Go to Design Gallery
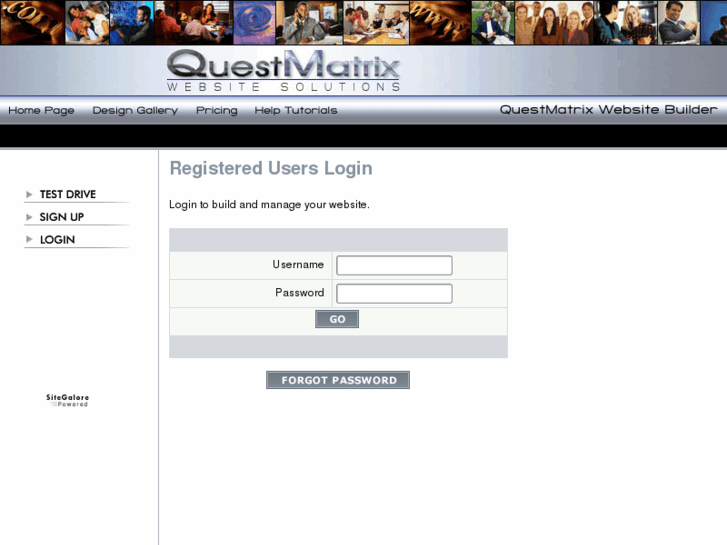 (135, 110)
